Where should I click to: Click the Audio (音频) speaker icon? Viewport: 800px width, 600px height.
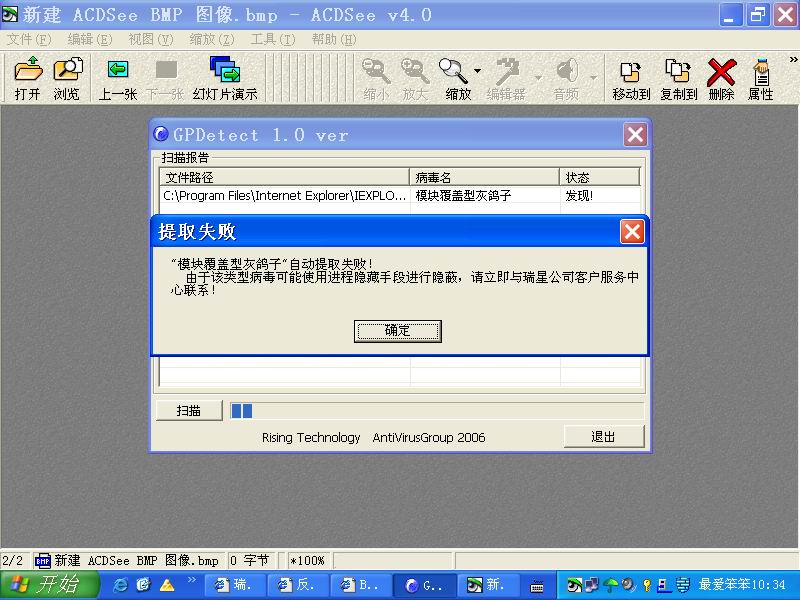point(566,78)
